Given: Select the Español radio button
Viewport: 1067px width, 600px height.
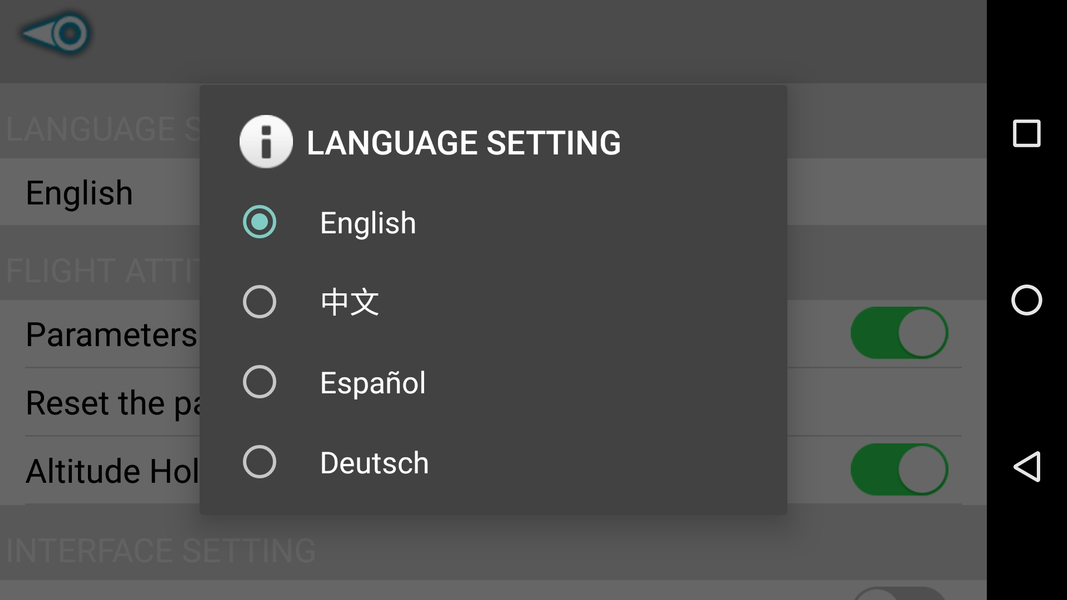Looking at the screenshot, I should click(x=260, y=382).
